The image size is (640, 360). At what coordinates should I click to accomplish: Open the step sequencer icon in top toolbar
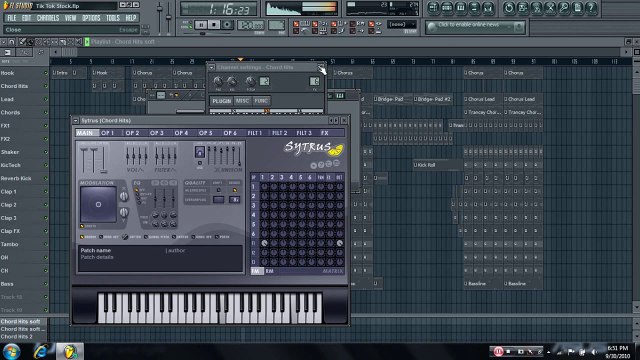pyautogui.click(x=447, y=8)
